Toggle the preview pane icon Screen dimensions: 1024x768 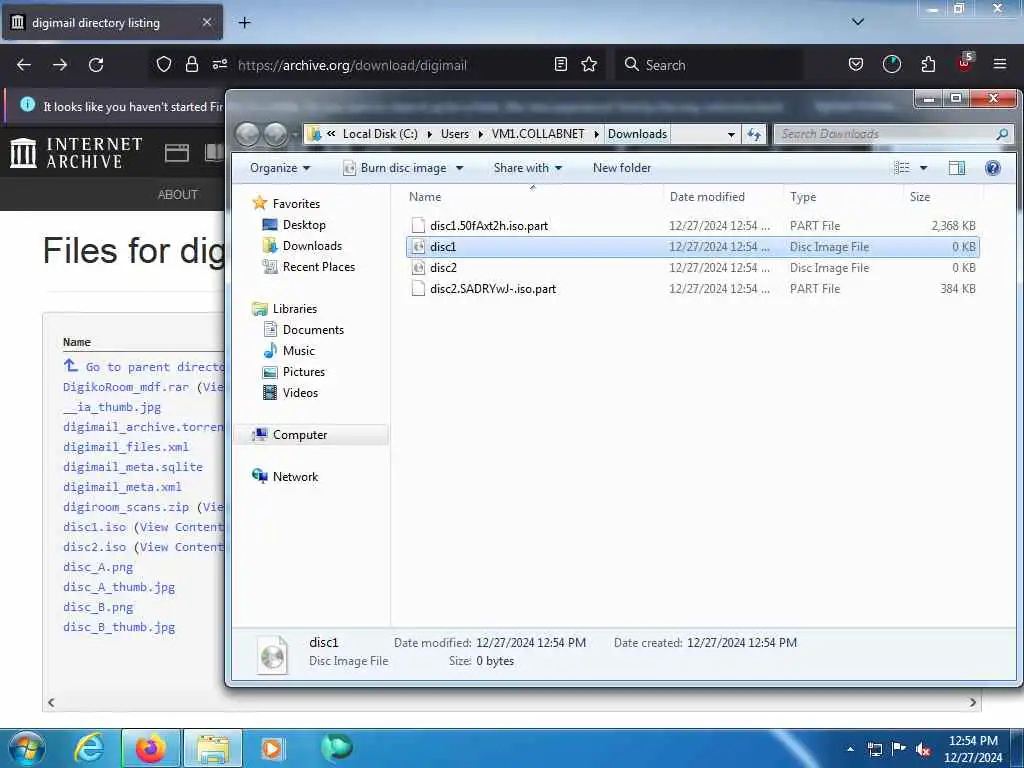pyautogui.click(x=956, y=168)
